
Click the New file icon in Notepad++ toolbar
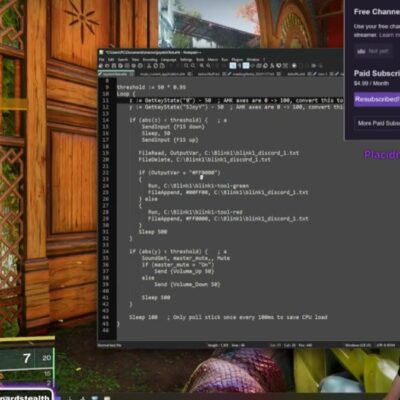click(x=101, y=66)
